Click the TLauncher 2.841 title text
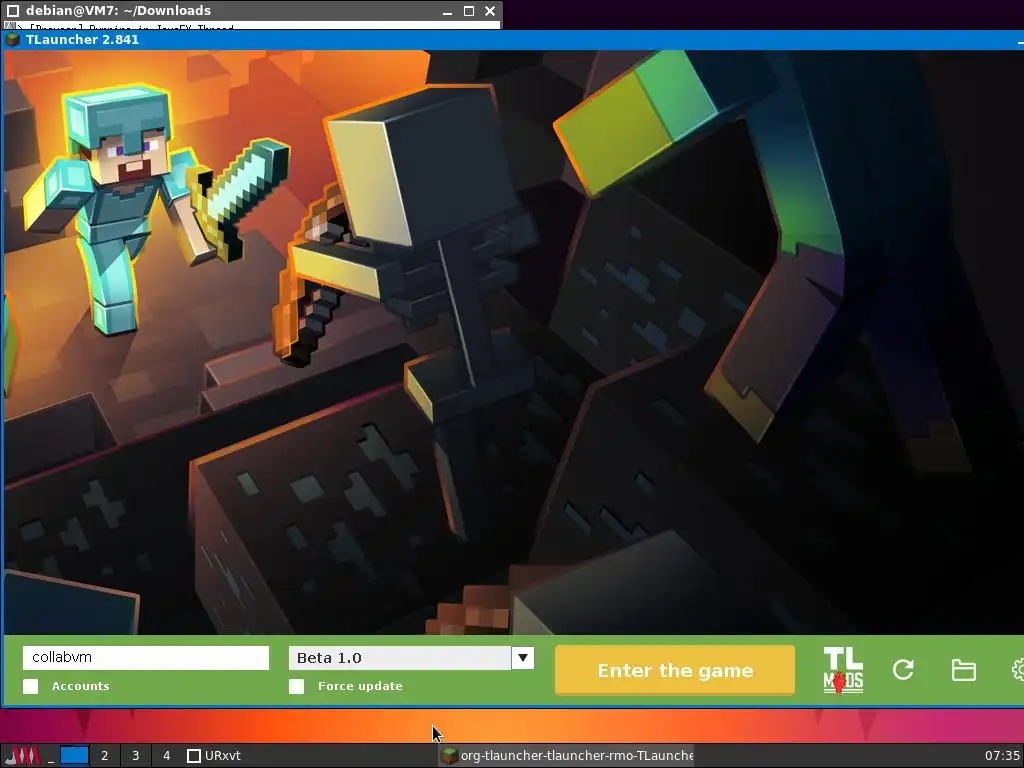1024x768 pixels. (x=82, y=39)
